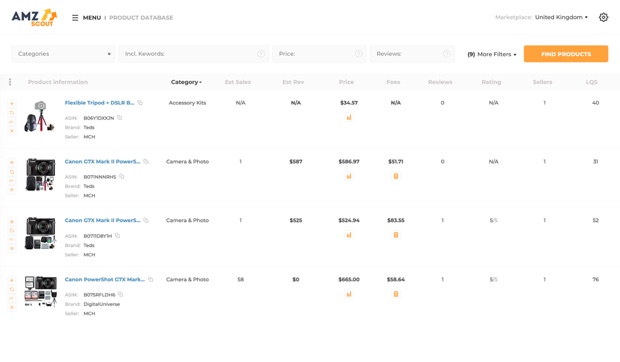Expand the Categories dropdown

point(63,54)
